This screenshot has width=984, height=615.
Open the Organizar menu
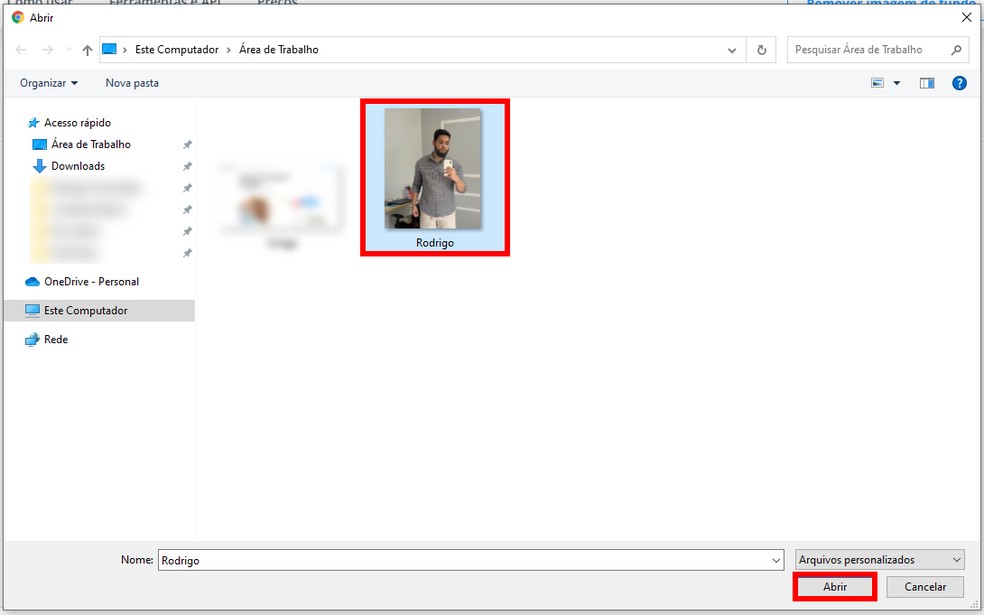point(45,83)
